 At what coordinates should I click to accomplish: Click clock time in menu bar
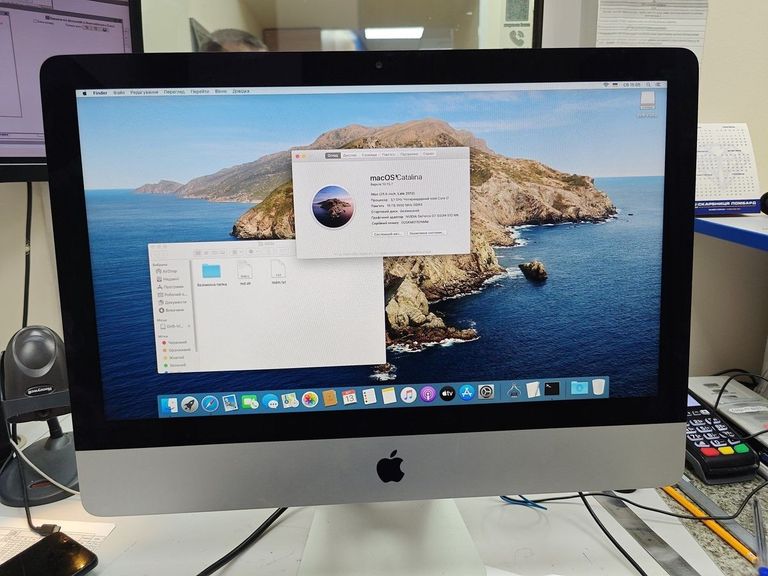631,85
